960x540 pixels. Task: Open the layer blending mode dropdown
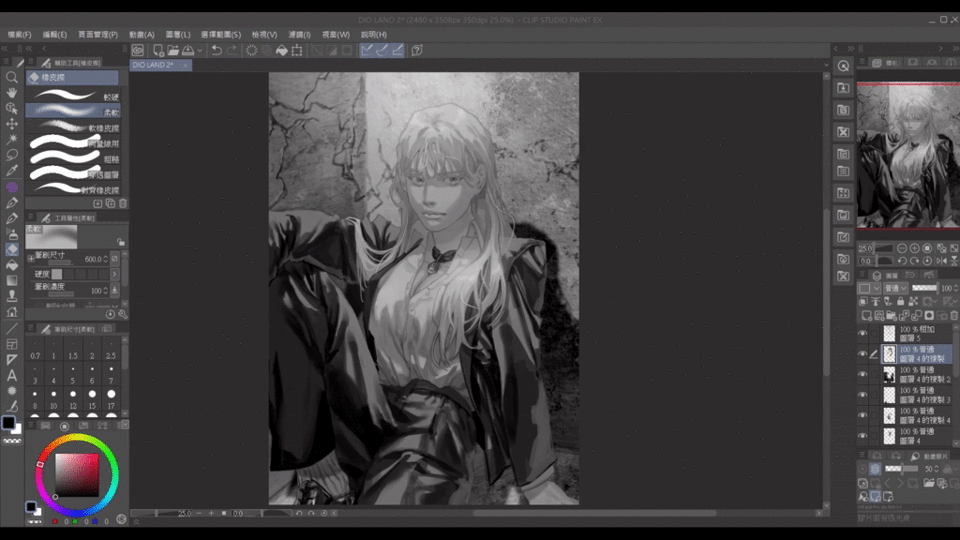click(x=895, y=288)
